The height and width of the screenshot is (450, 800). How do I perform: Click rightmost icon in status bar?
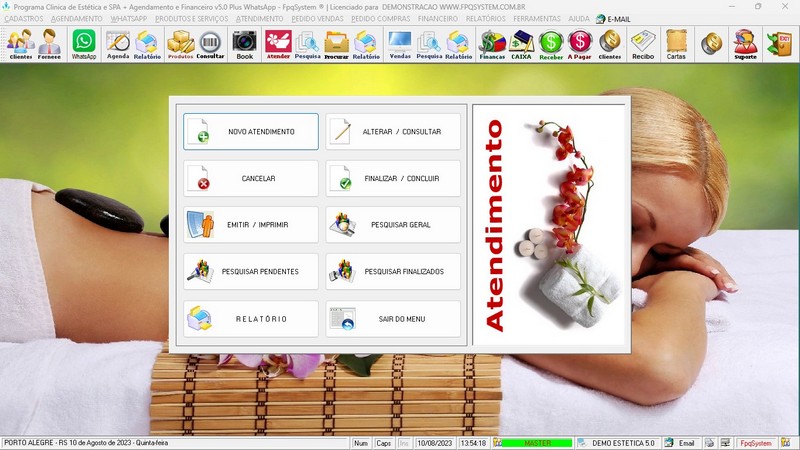click(x=786, y=443)
